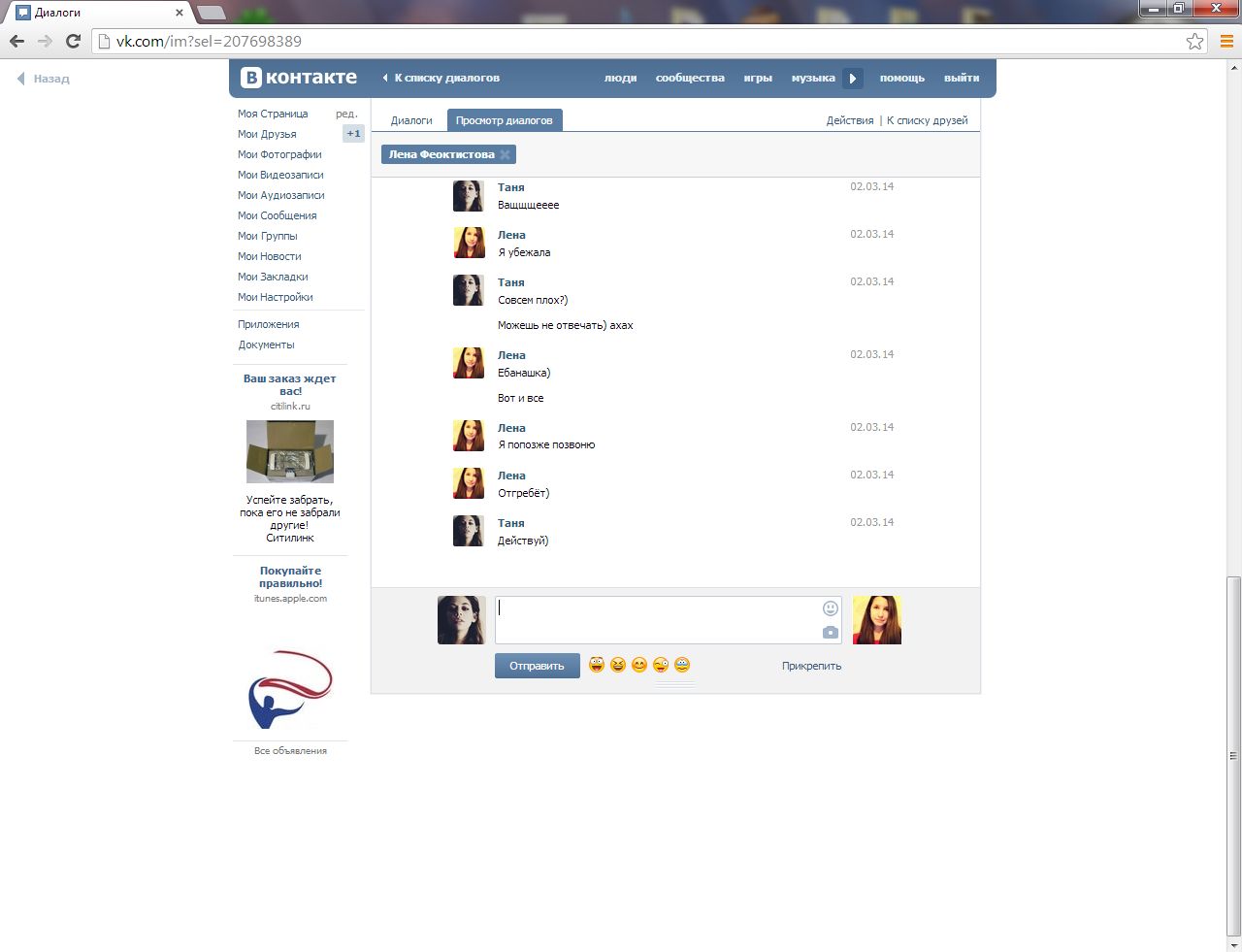Open a new browser tab
The width and height of the screenshot is (1242, 952).
[x=212, y=13]
